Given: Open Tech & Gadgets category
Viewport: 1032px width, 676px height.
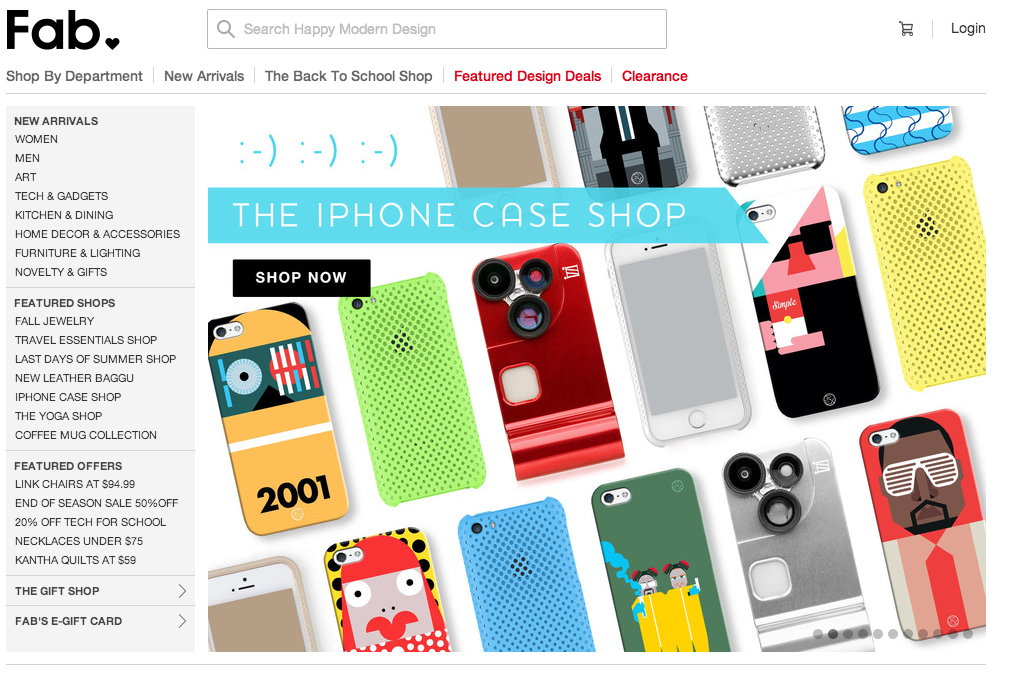Looking at the screenshot, I should tap(61, 196).
